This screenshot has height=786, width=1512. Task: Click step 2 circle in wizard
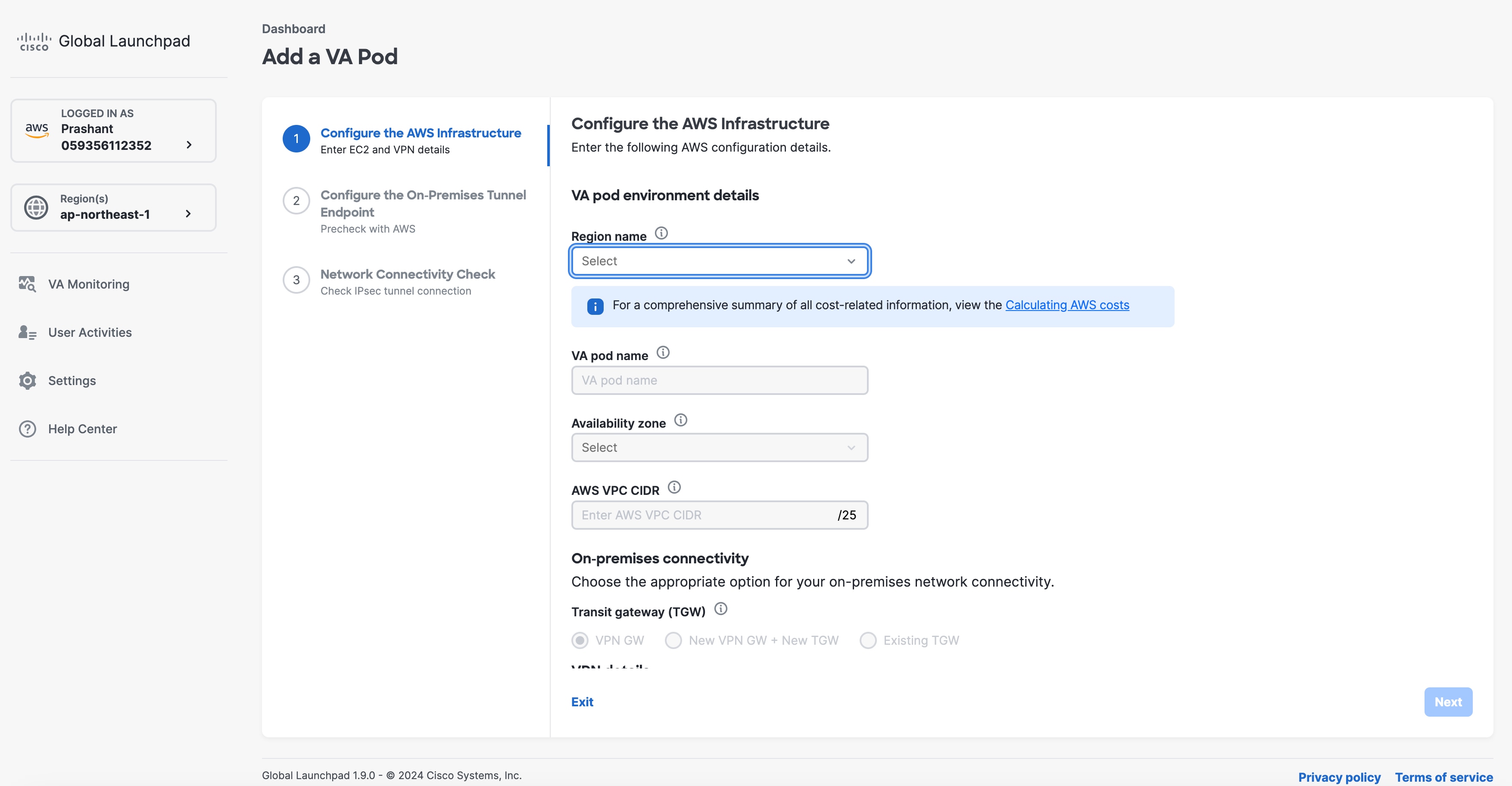tap(296, 201)
